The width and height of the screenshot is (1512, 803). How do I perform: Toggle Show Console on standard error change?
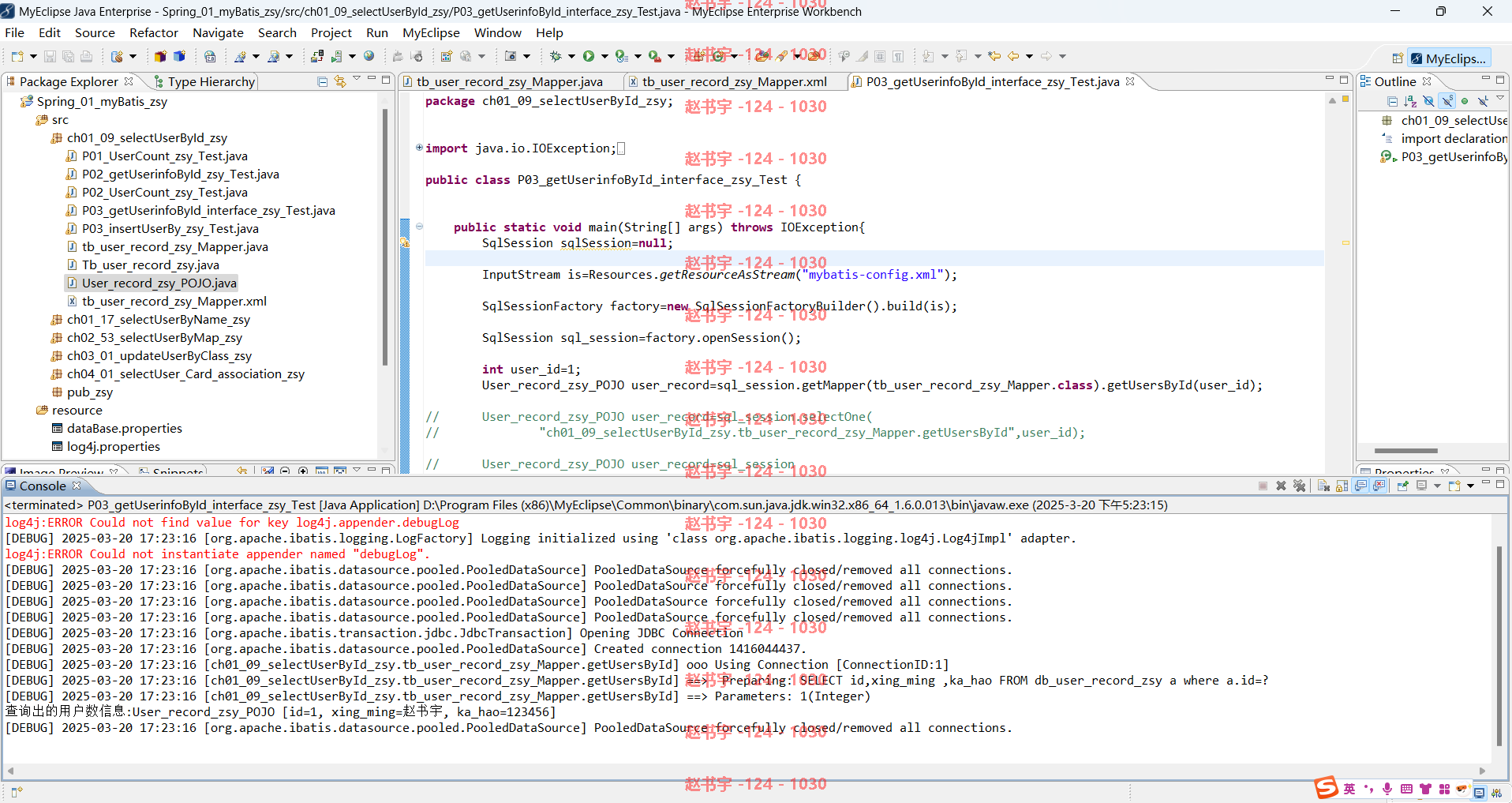1379,486
